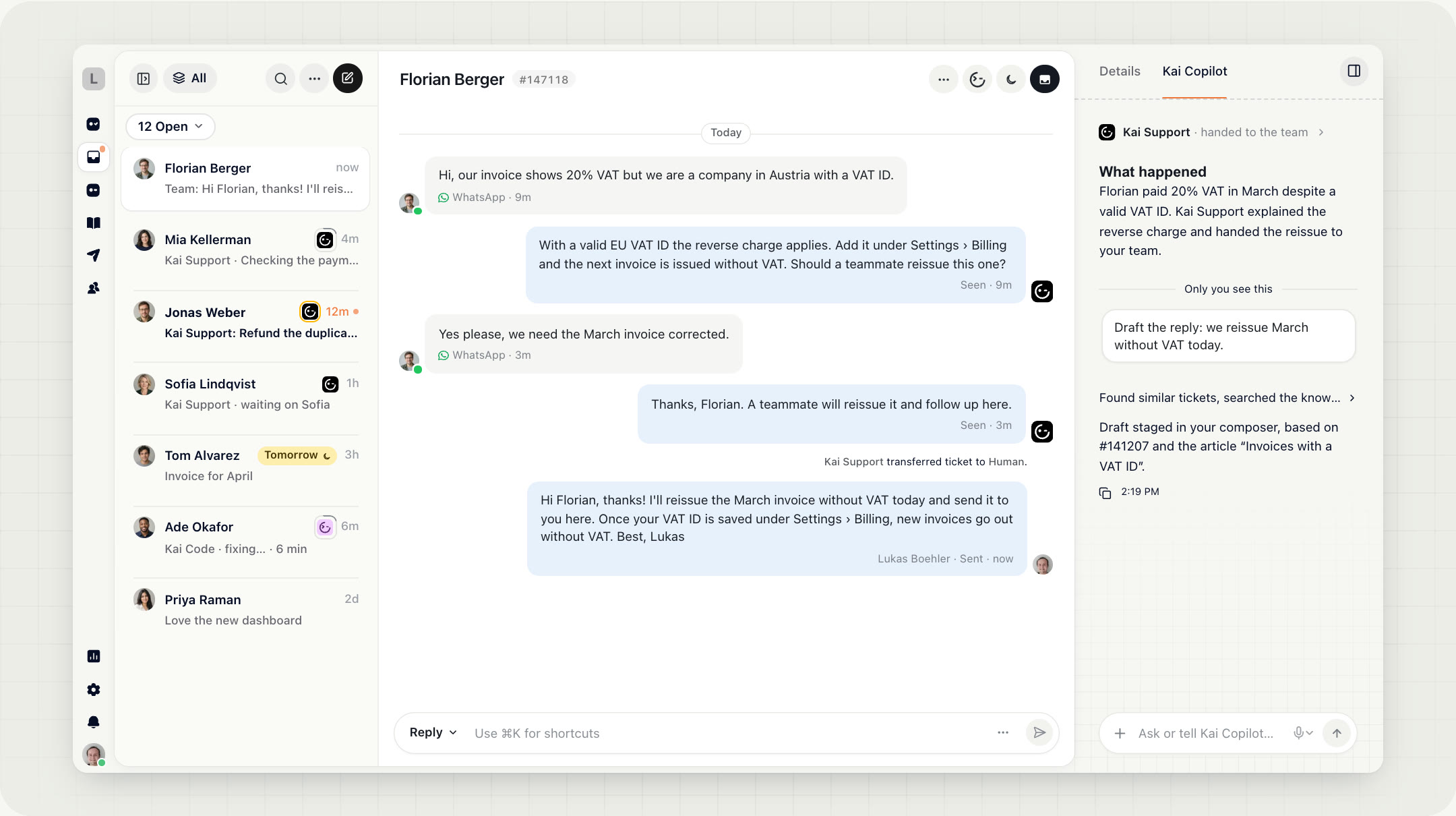Viewport: 1456px width, 816px height.
Task: Open the Ade Okafor conversation
Action: 245,538
